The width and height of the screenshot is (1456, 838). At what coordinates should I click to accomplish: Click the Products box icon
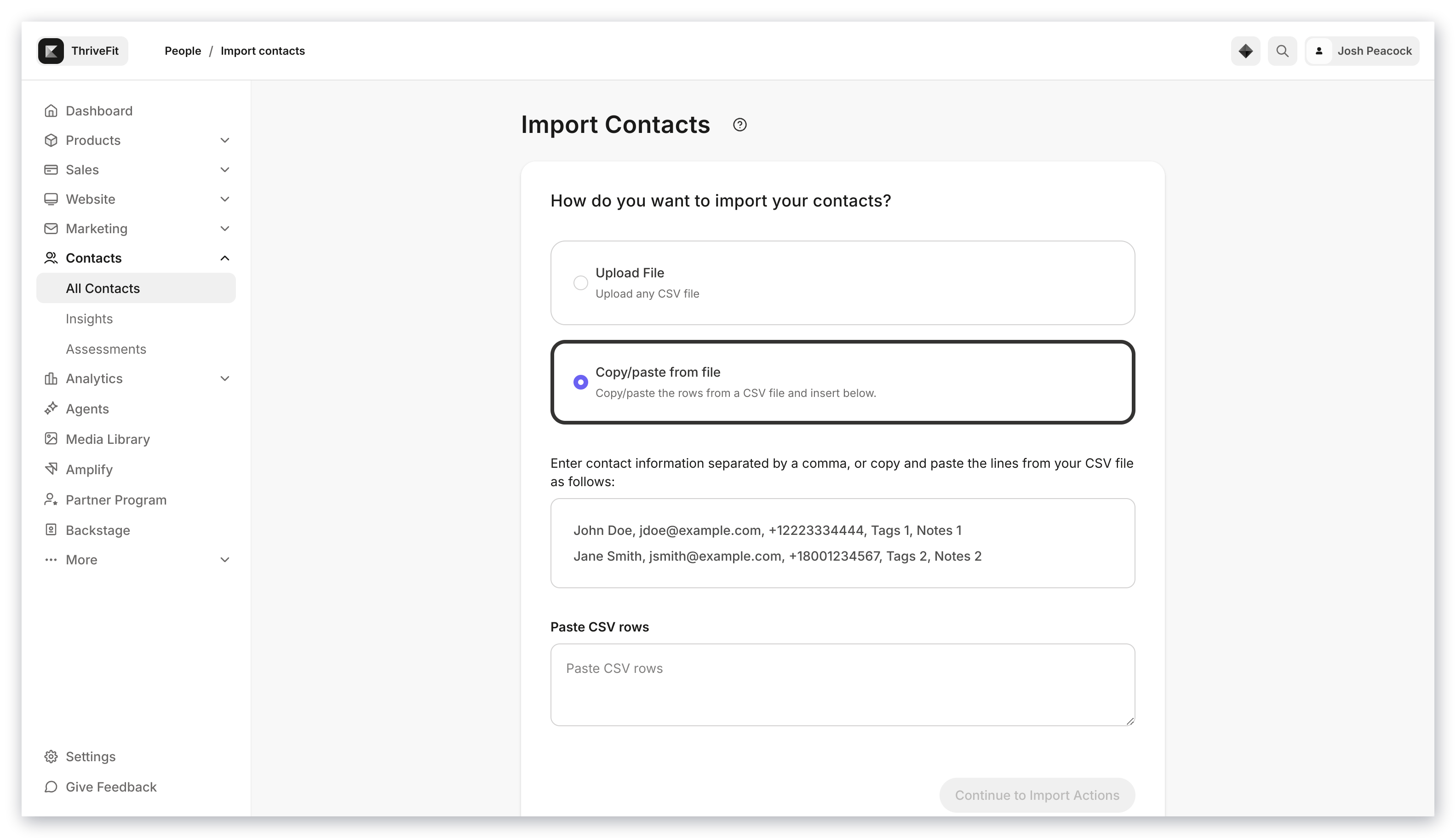pyautogui.click(x=51, y=140)
